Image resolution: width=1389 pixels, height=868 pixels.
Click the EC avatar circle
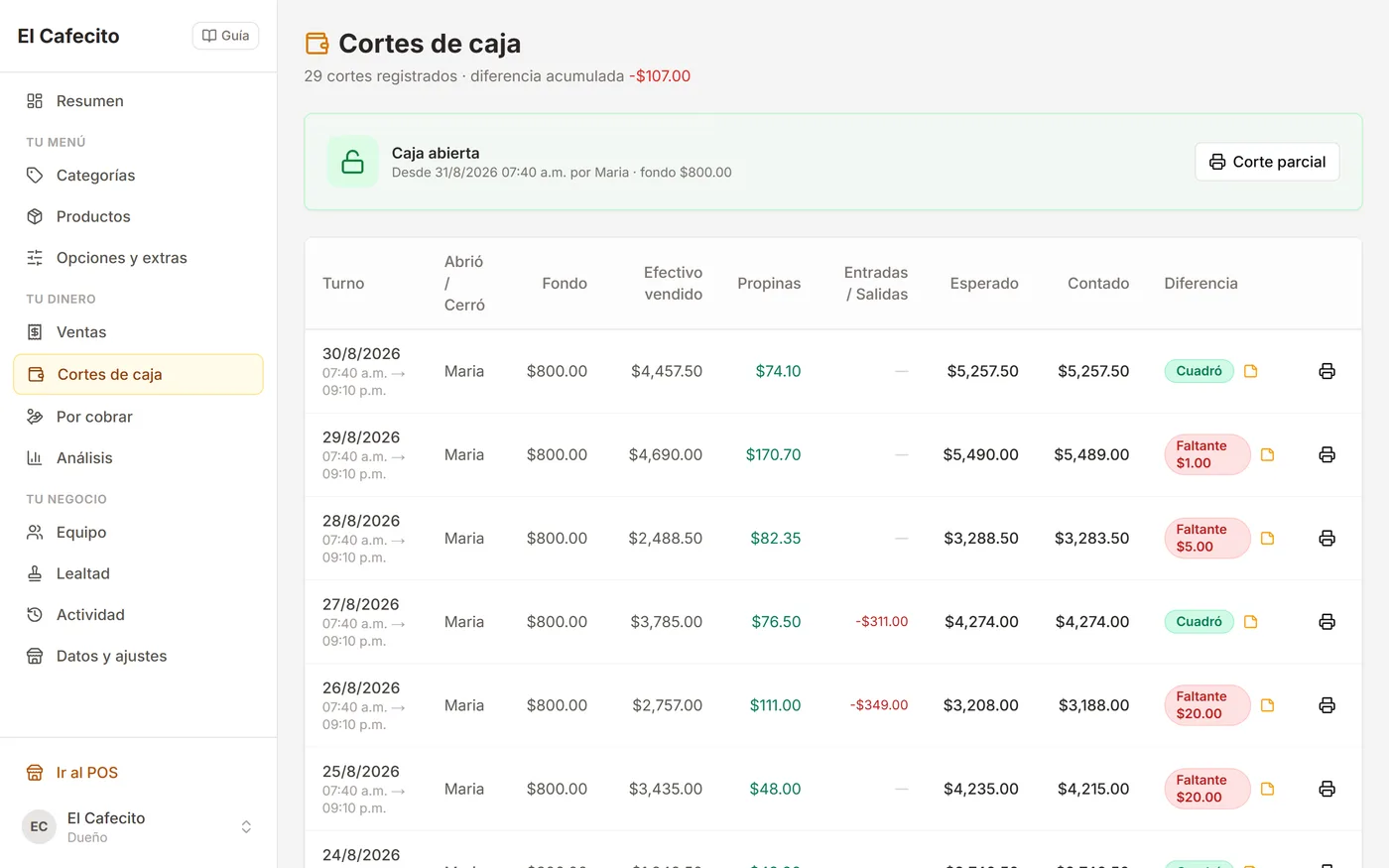39,826
